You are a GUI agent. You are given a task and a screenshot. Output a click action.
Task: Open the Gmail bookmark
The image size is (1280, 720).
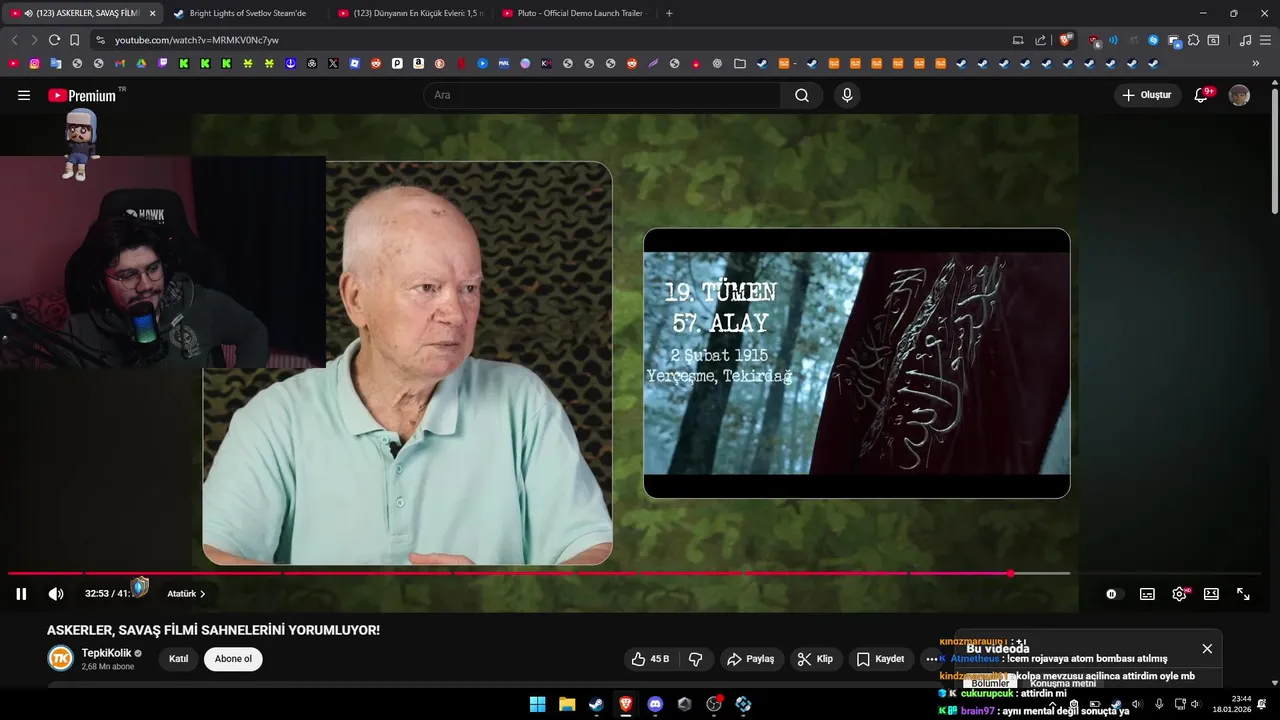(120, 63)
